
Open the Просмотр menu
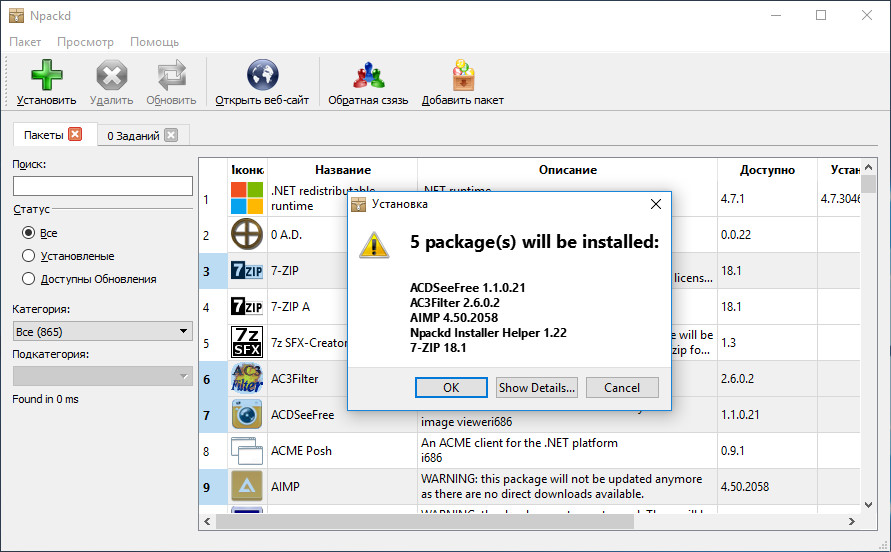coord(85,42)
